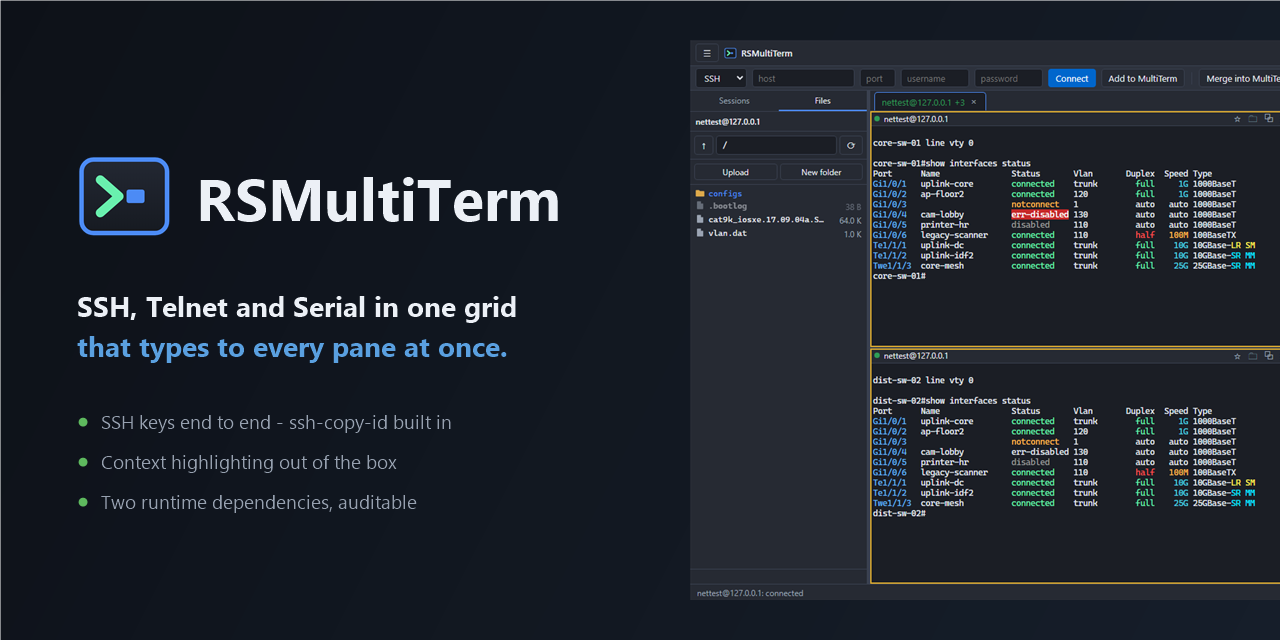Select the vlan.dat file

click(778, 233)
